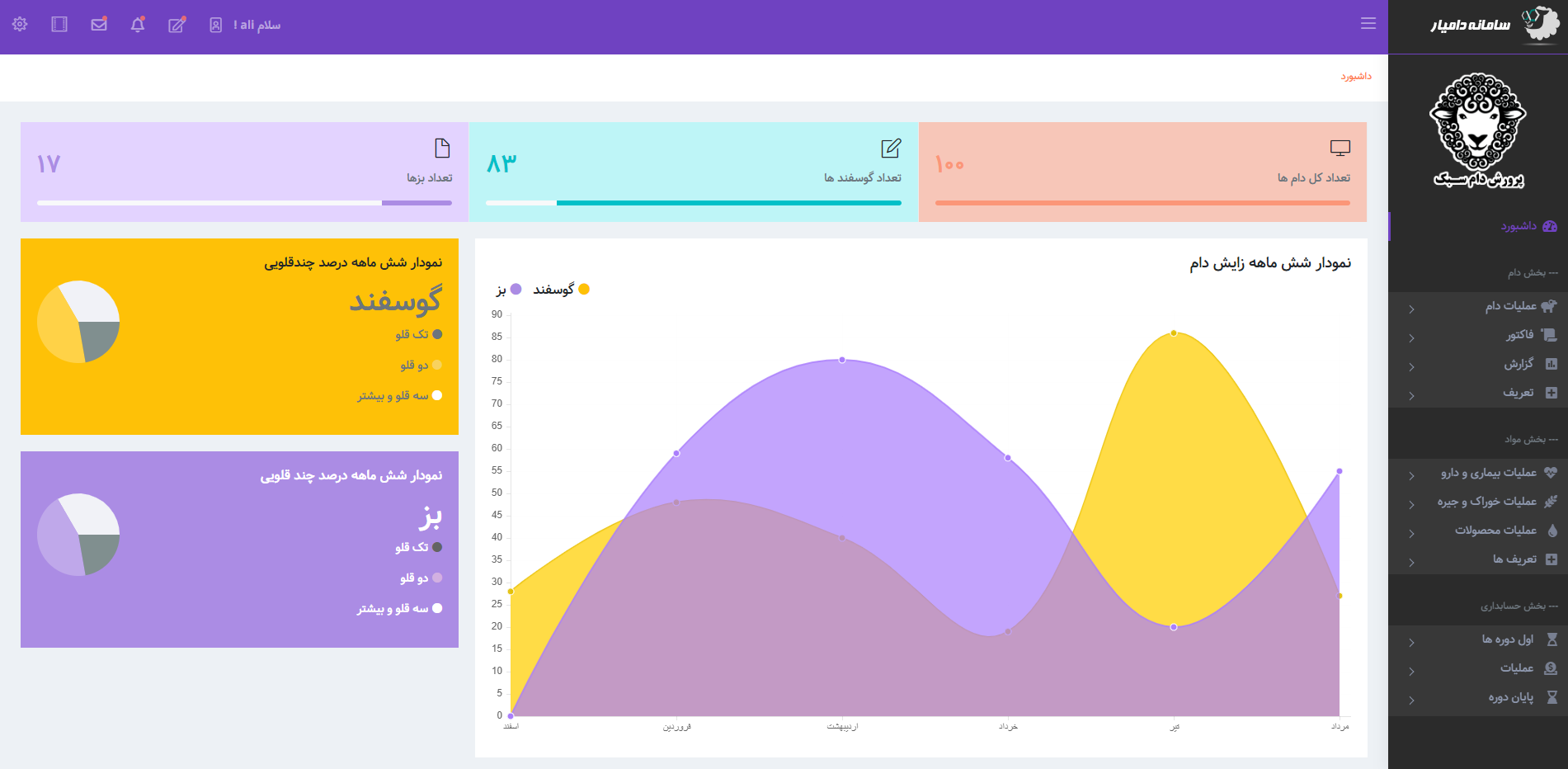Click the notebook panel icon in top bar
This screenshot has width=1568, height=769.
pos(59,25)
